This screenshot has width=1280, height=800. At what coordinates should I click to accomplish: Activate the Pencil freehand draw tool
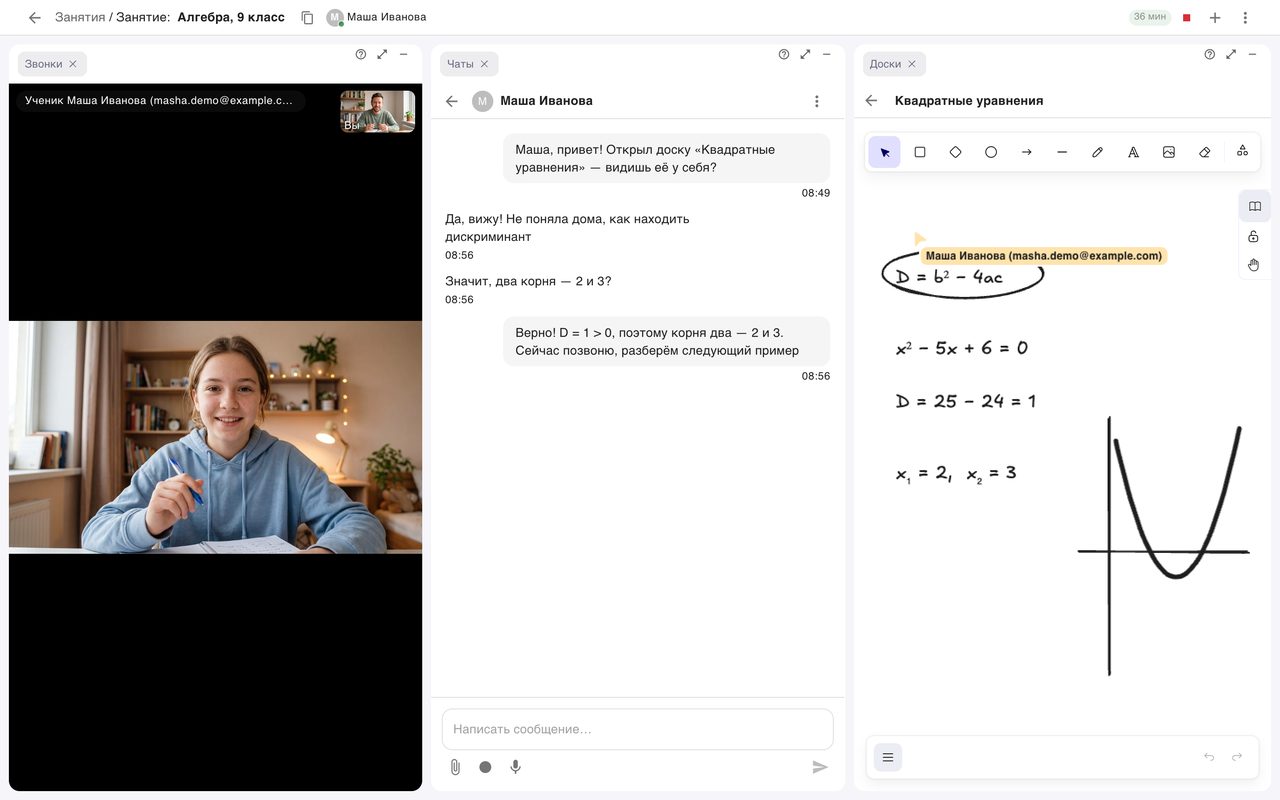1097,152
